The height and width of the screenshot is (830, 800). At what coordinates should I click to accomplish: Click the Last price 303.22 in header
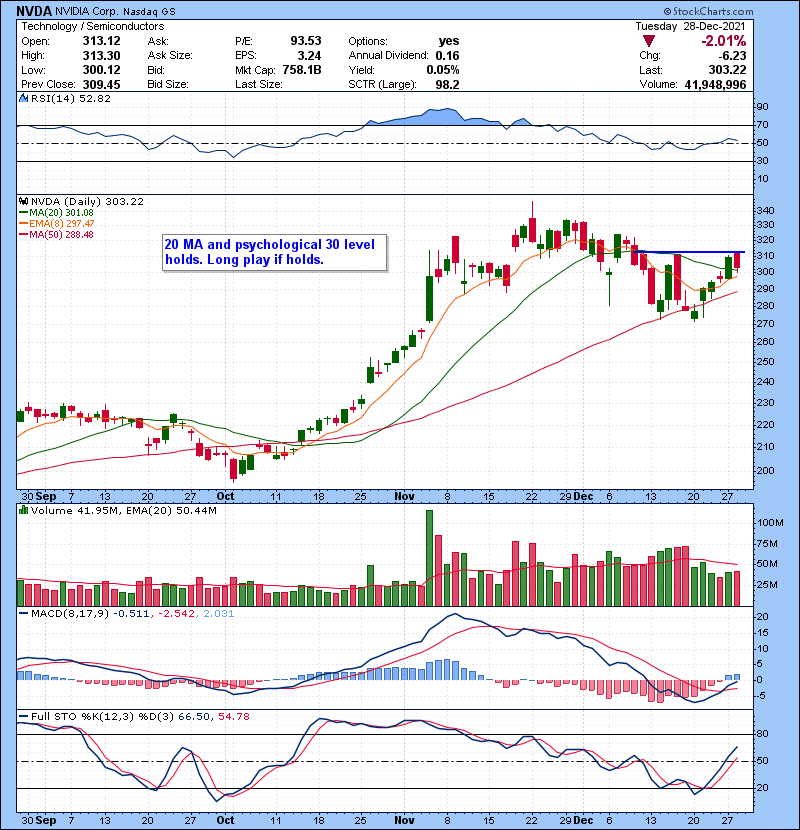(x=727, y=70)
